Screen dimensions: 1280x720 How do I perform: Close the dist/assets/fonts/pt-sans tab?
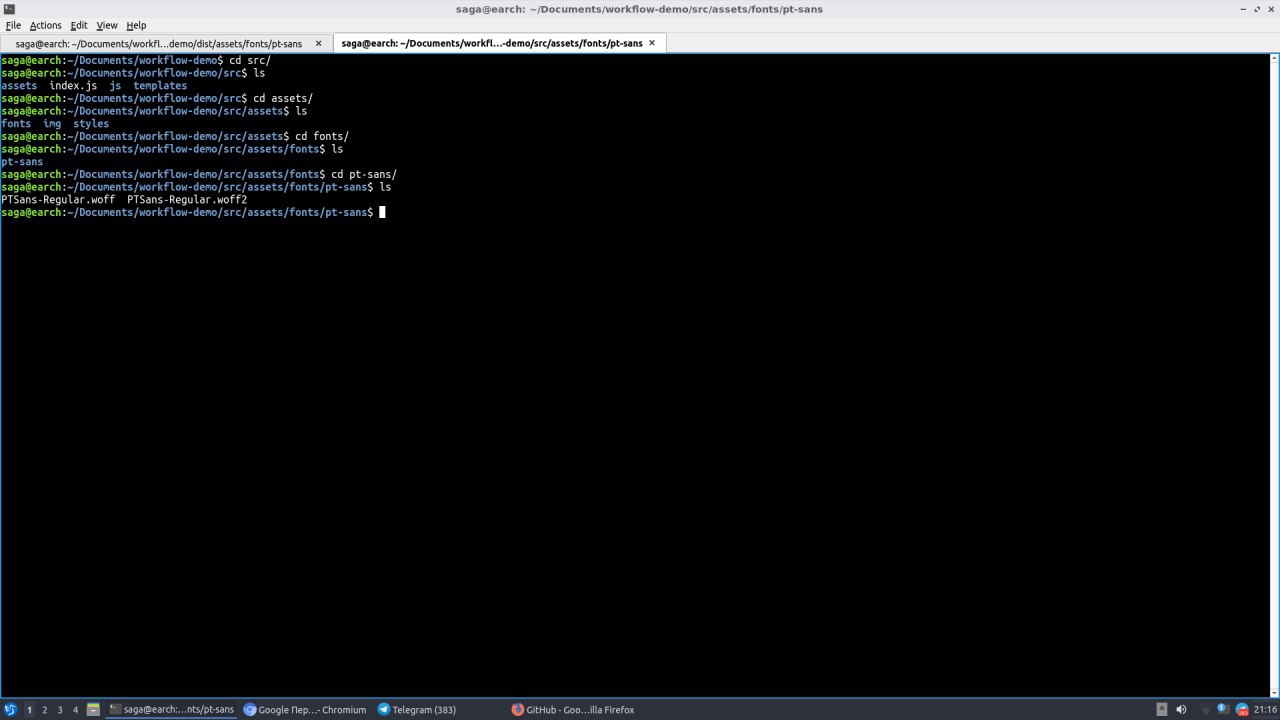point(319,43)
